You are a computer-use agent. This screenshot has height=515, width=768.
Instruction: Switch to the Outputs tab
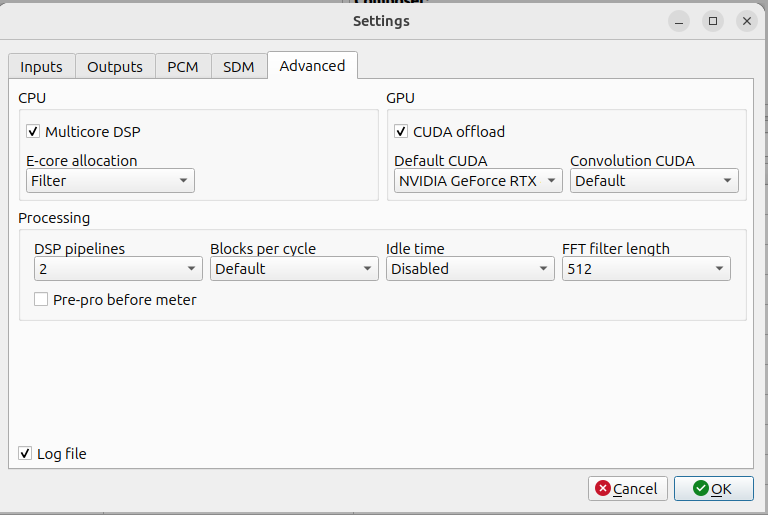(x=115, y=67)
